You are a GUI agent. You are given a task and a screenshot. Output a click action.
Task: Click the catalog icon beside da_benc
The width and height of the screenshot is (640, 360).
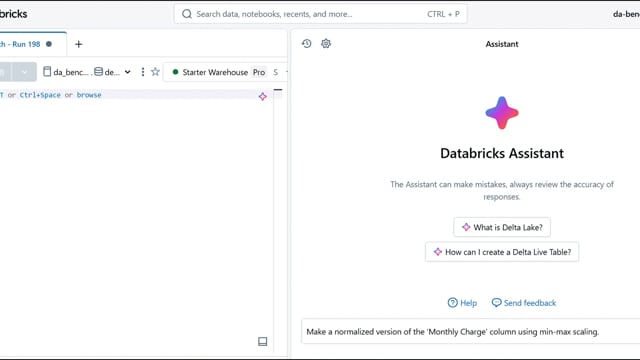pyautogui.click(x=47, y=72)
